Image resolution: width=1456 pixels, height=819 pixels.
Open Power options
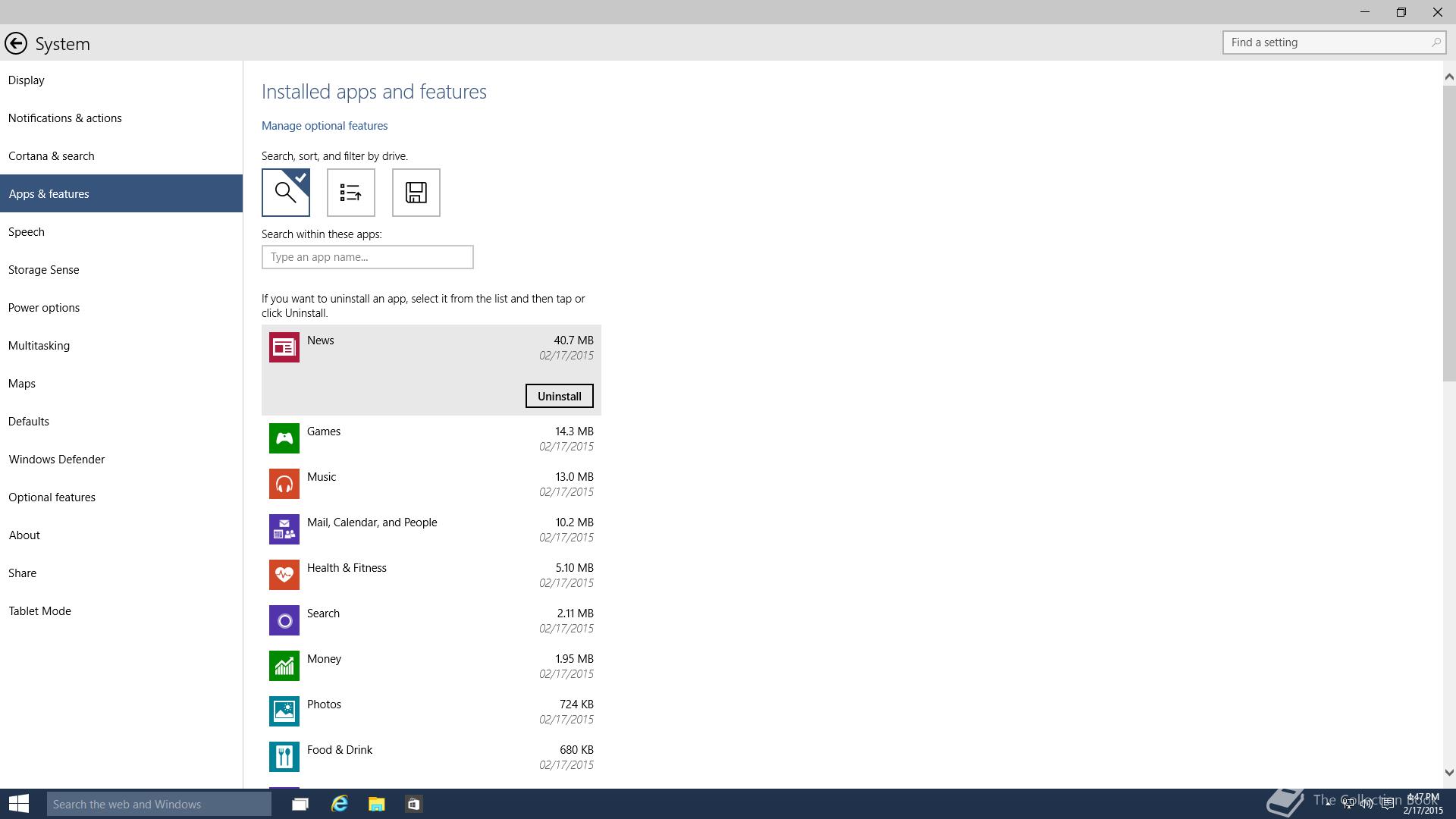[x=121, y=308]
